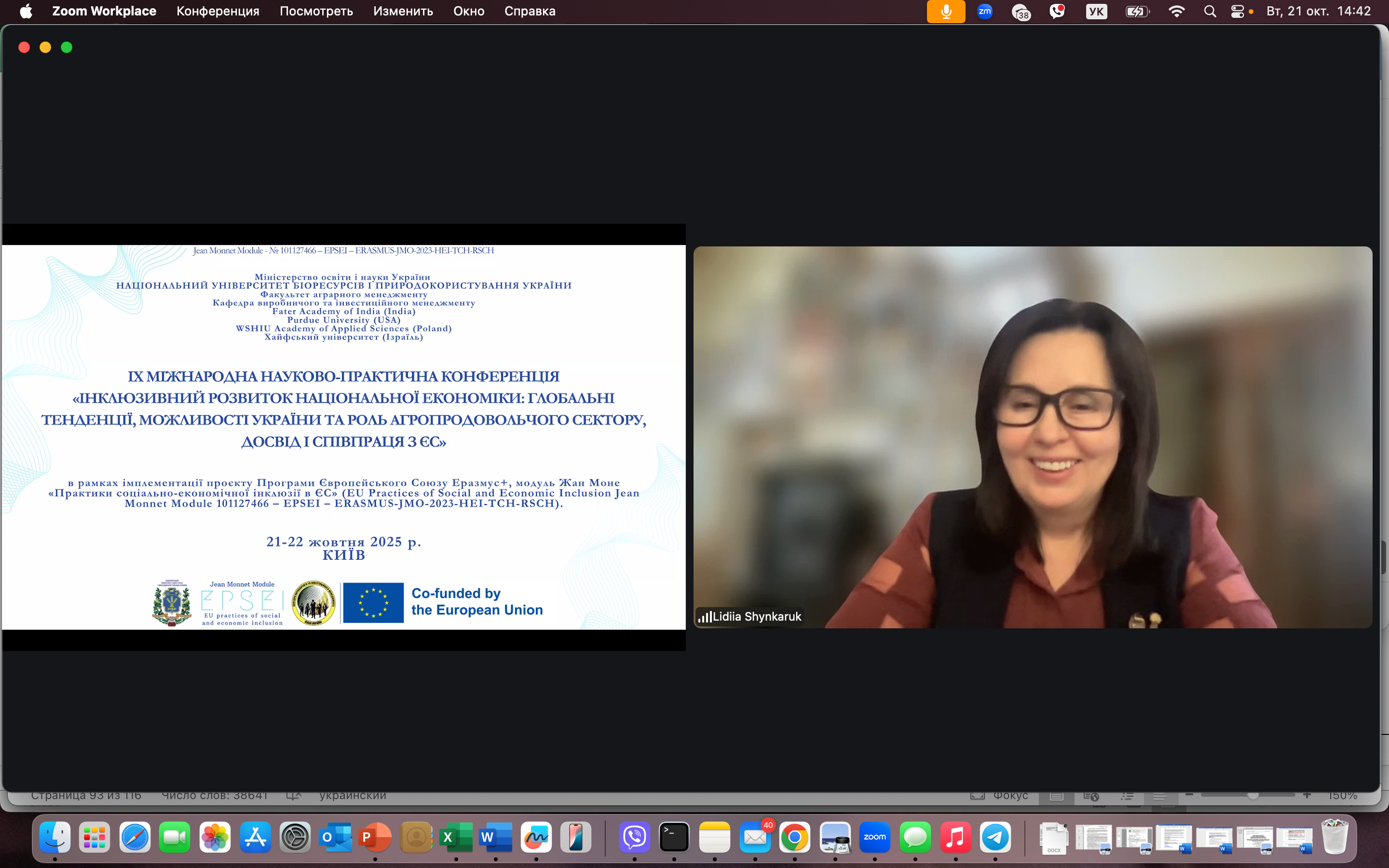
Task: Open the Конференция menu
Action: (218, 12)
